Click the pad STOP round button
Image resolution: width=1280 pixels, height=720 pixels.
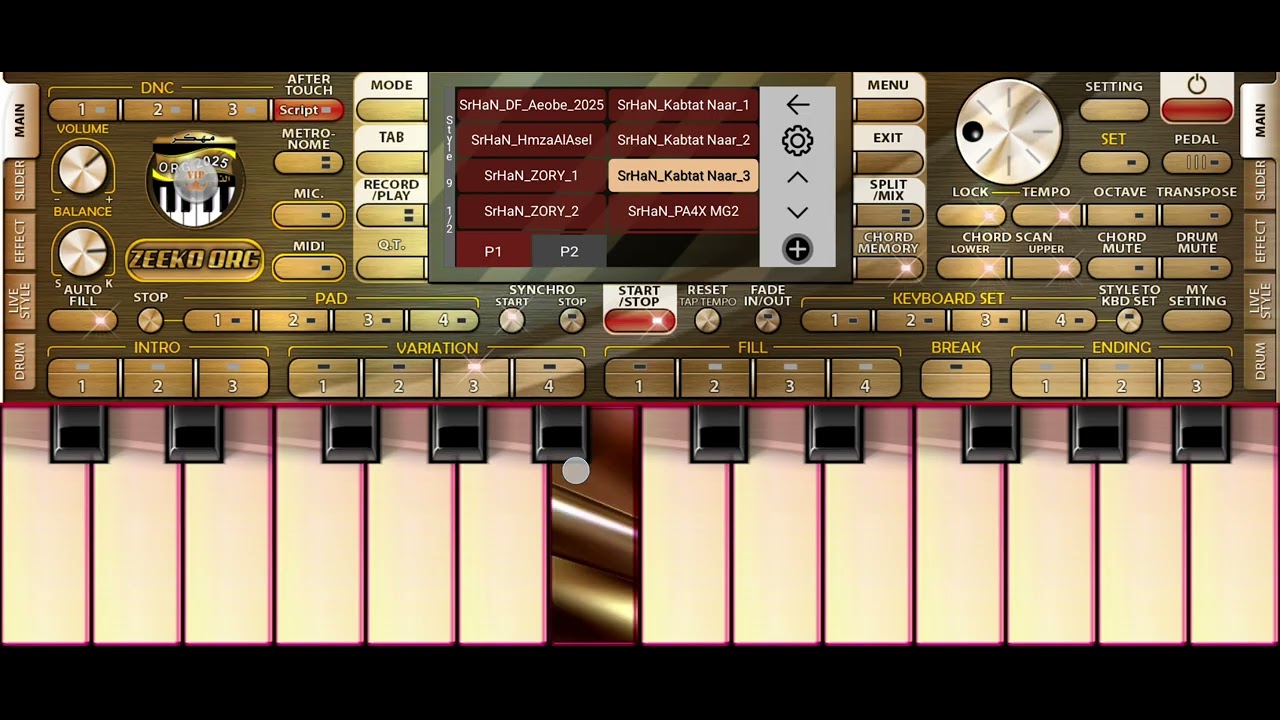coord(150,320)
